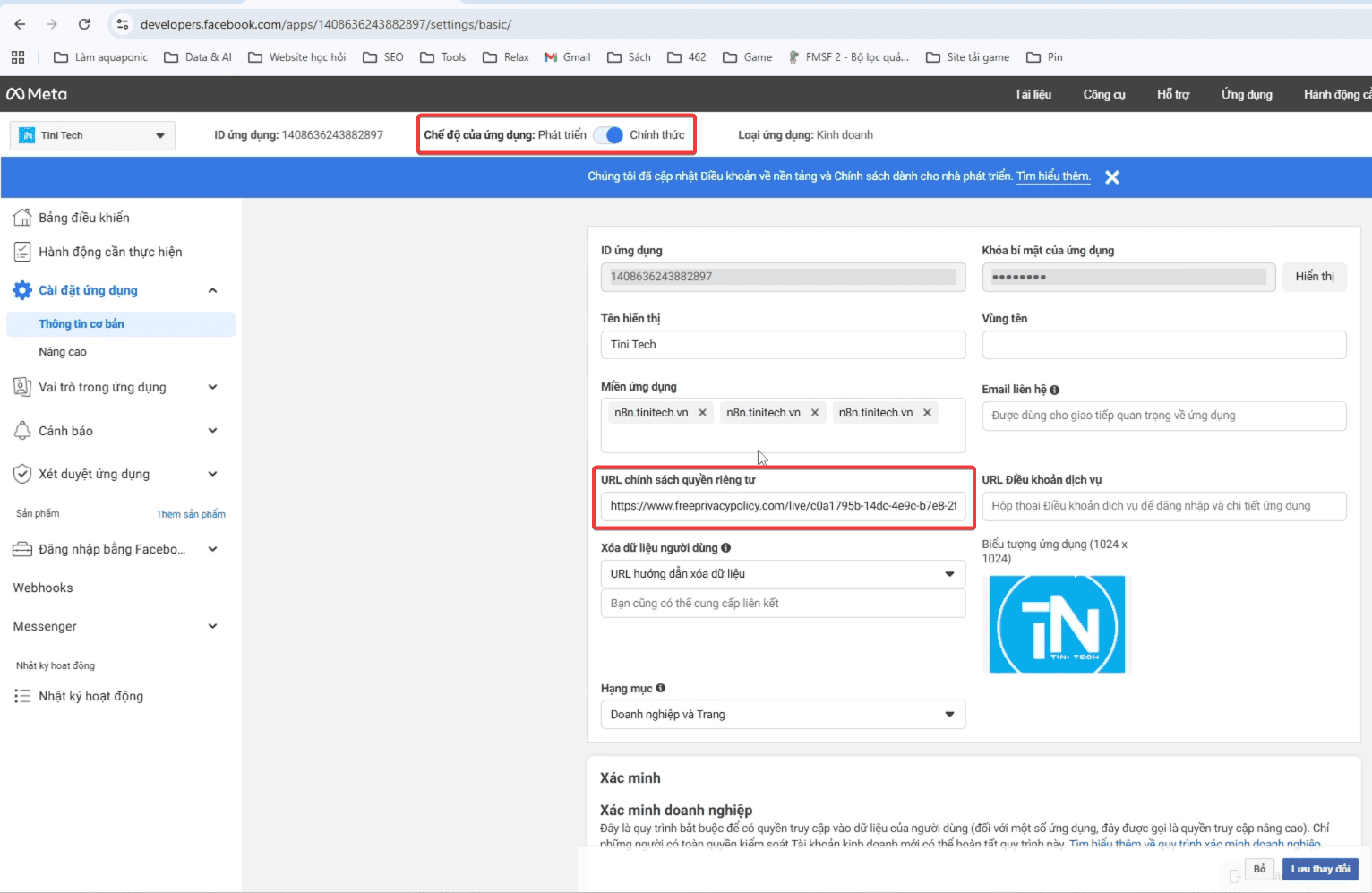Reload the page with refresh icon
Viewport: 1372px width, 893px height.
(x=84, y=24)
